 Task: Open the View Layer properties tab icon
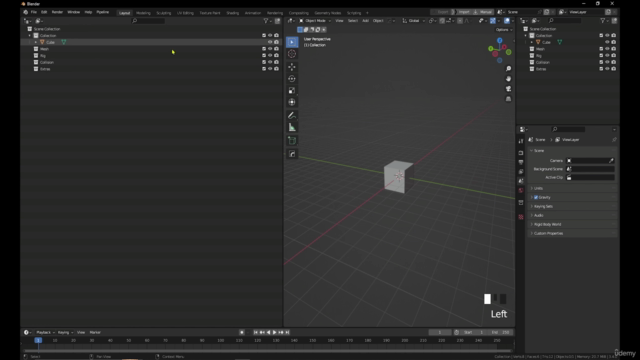coord(521,172)
